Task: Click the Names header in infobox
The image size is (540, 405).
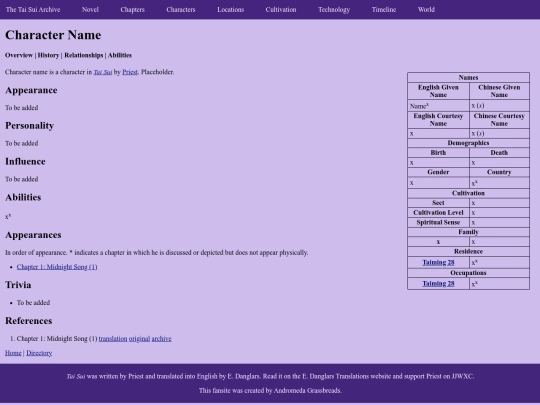Action: click(468, 77)
